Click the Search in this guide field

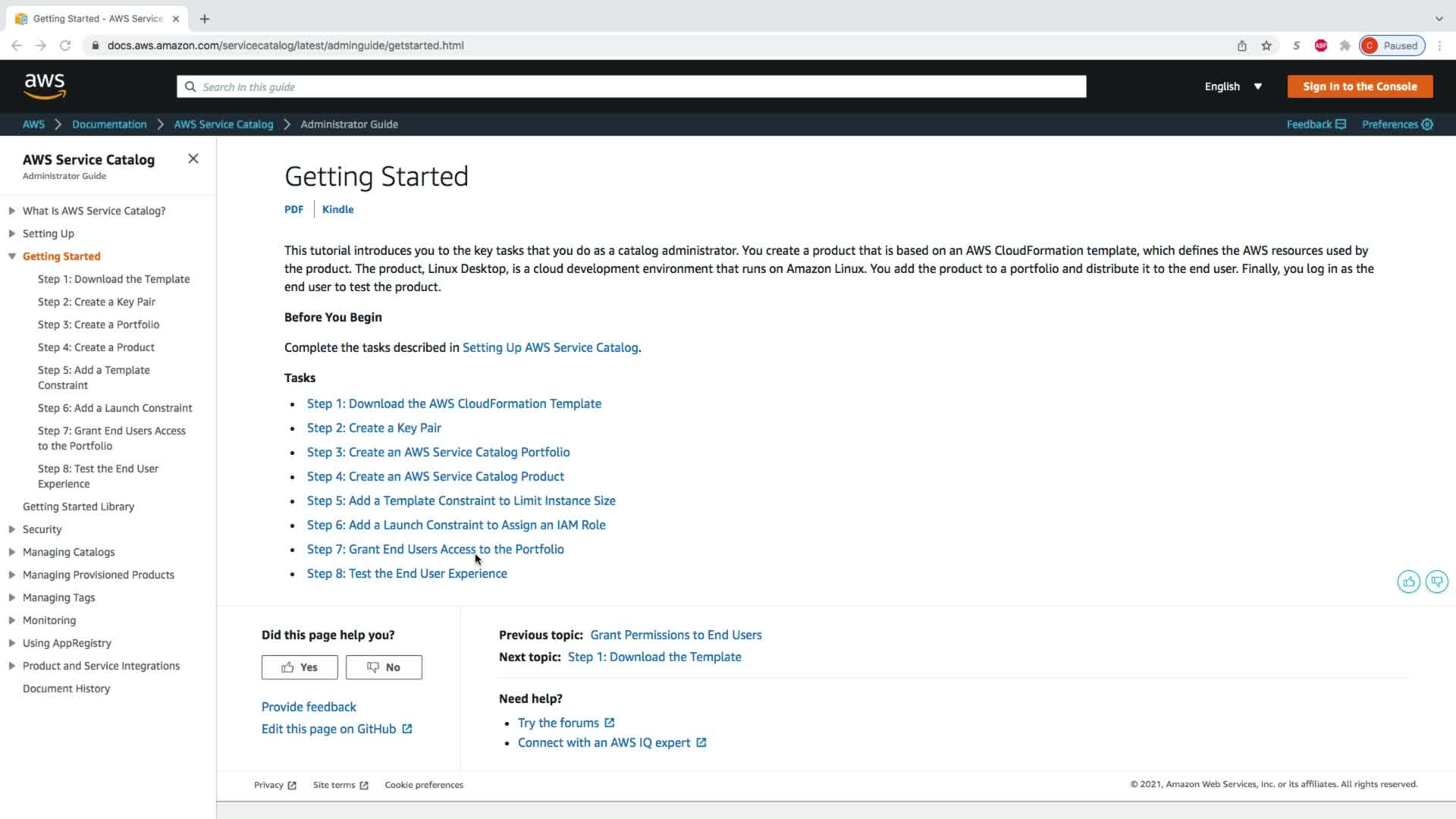[631, 86]
